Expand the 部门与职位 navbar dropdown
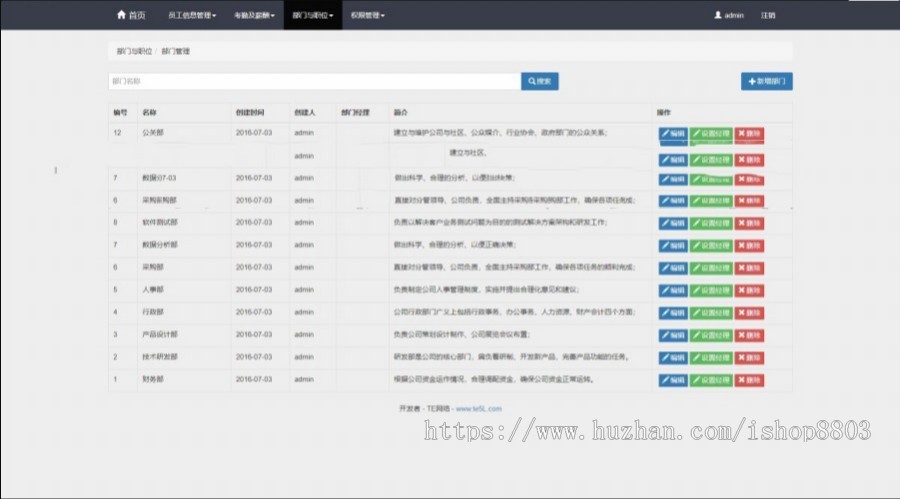 click(x=313, y=16)
